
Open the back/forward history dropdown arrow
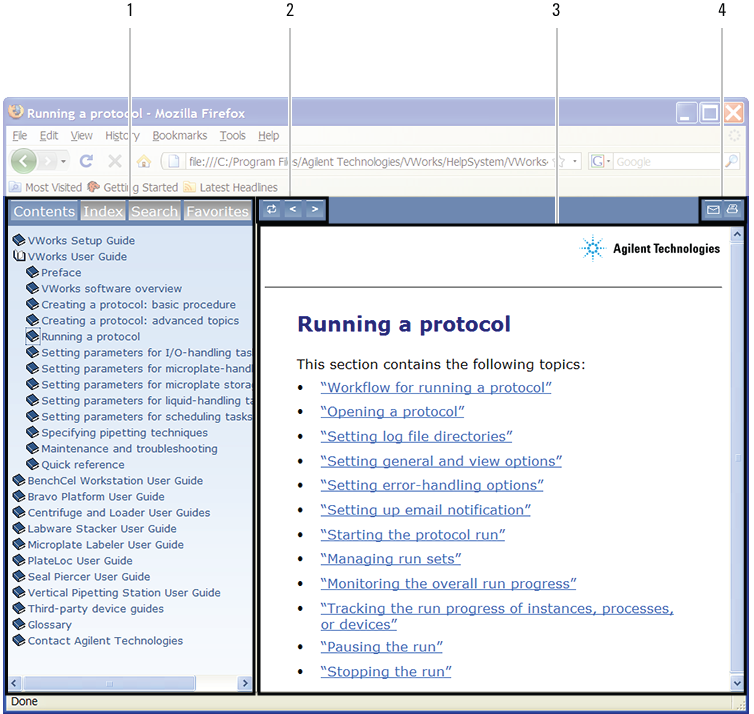point(63,162)
